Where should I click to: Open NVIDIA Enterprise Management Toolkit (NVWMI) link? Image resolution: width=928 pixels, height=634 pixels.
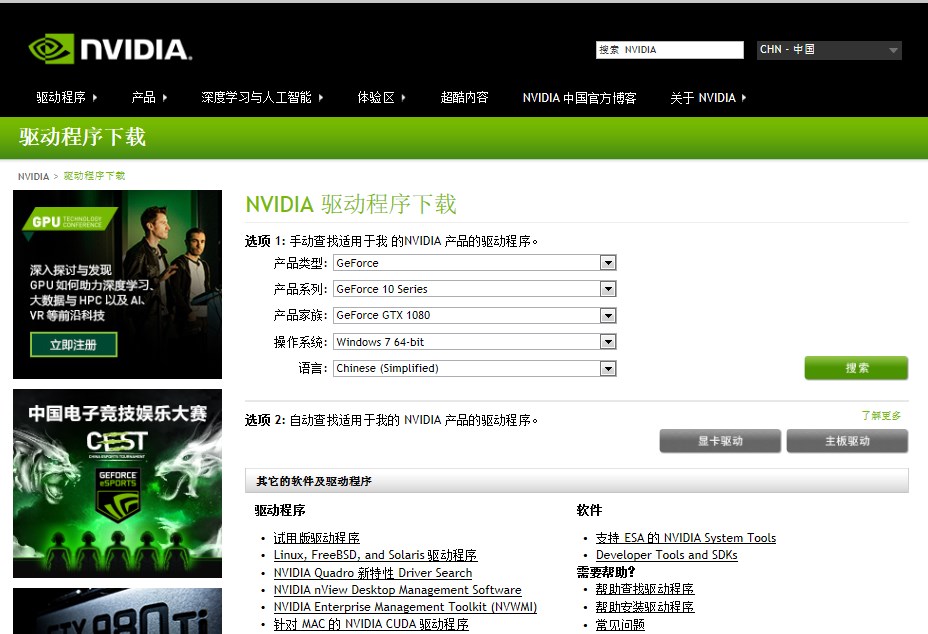[405, 607]
